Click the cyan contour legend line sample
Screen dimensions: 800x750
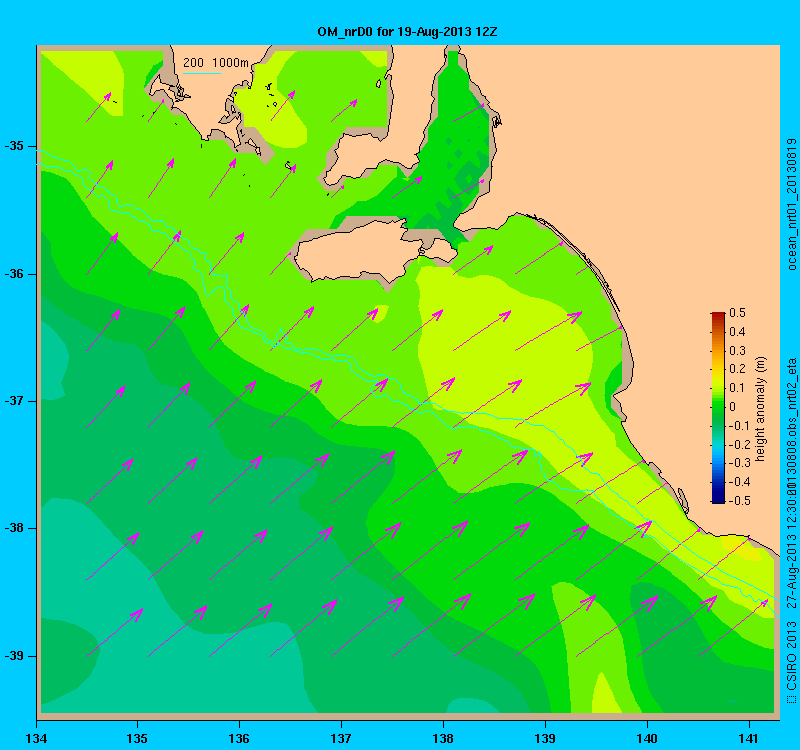202,73
